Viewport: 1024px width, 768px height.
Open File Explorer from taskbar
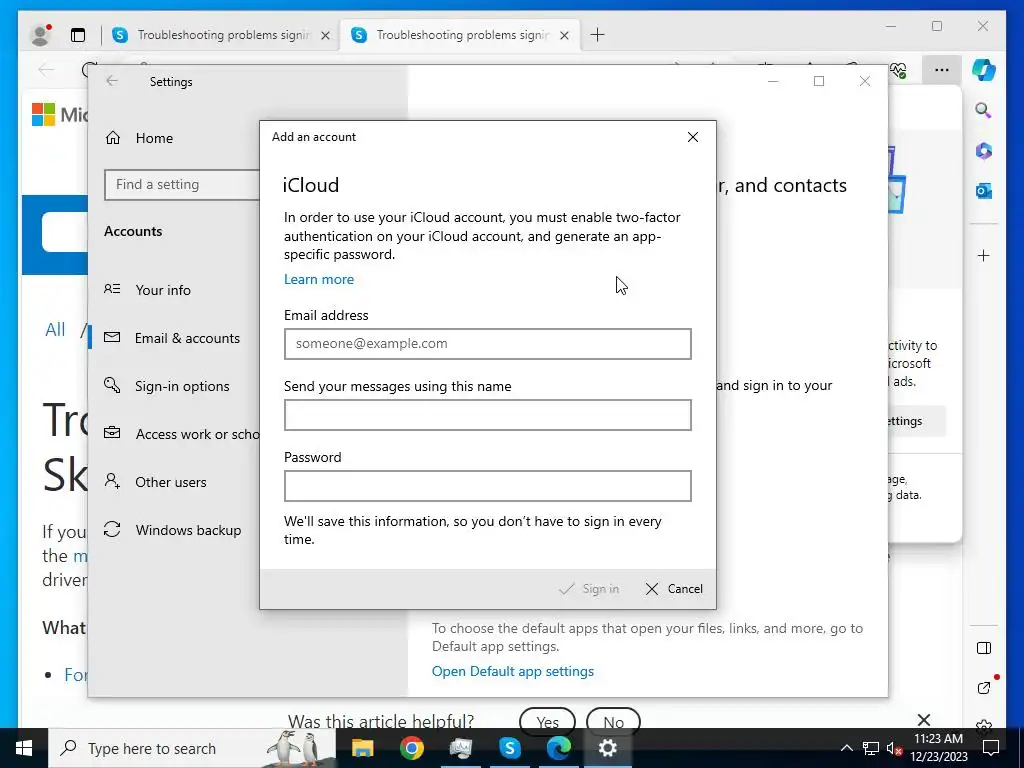[x=362, y=748]
